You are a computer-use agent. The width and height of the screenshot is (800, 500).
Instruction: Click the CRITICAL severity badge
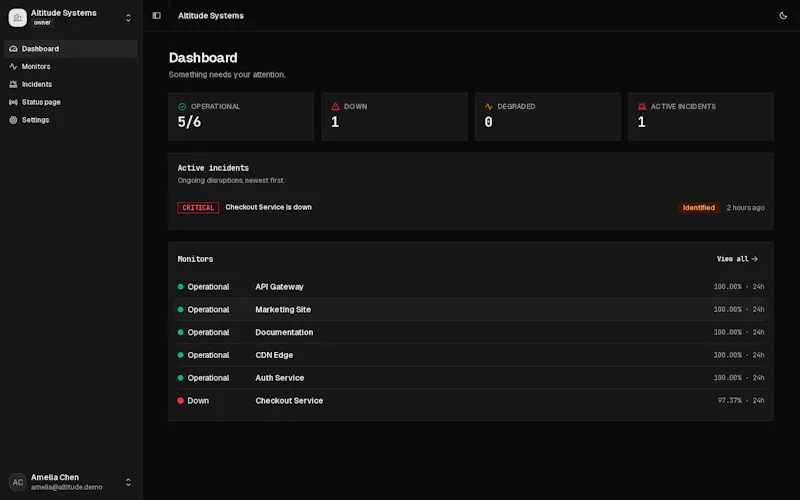(198, 208)
